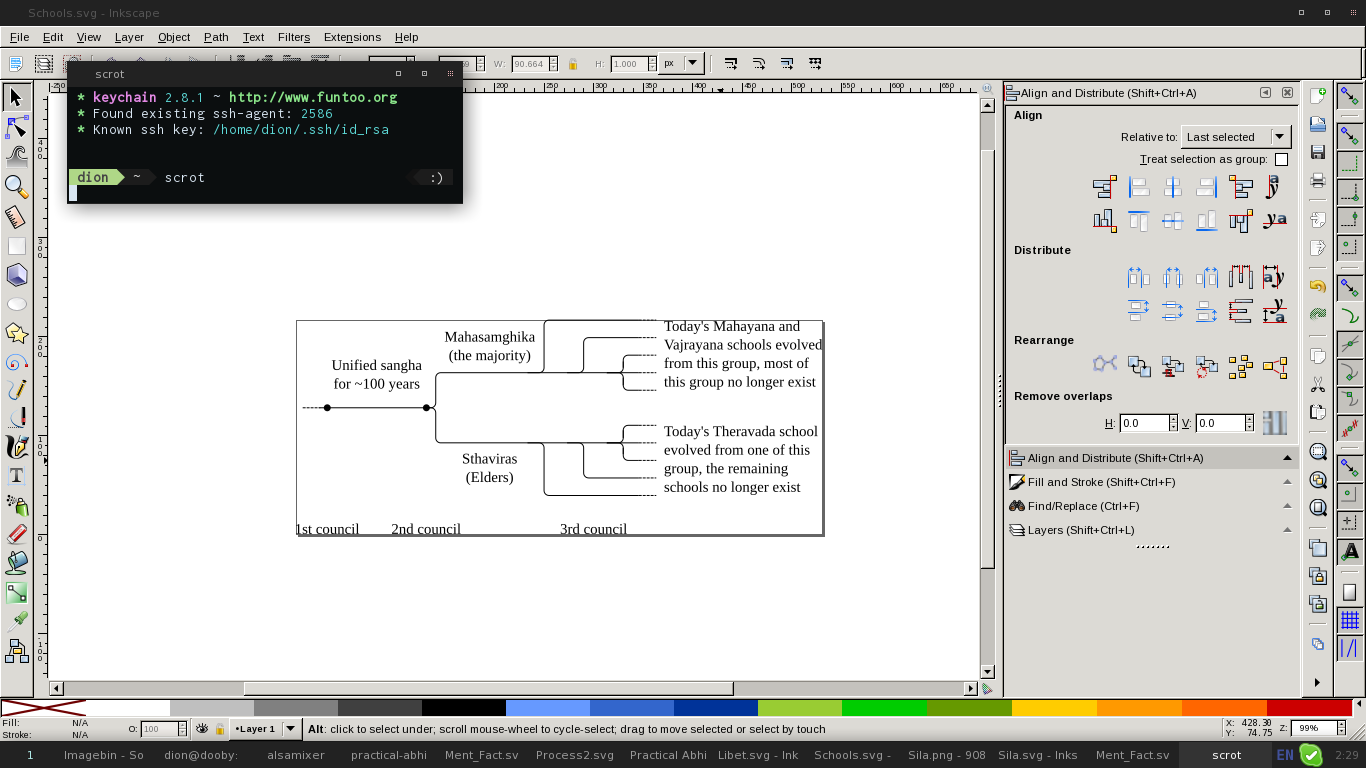The image size is (1366, 768).
Task: Enable Treat selection as group checkbox
Action: point(1281,160)
